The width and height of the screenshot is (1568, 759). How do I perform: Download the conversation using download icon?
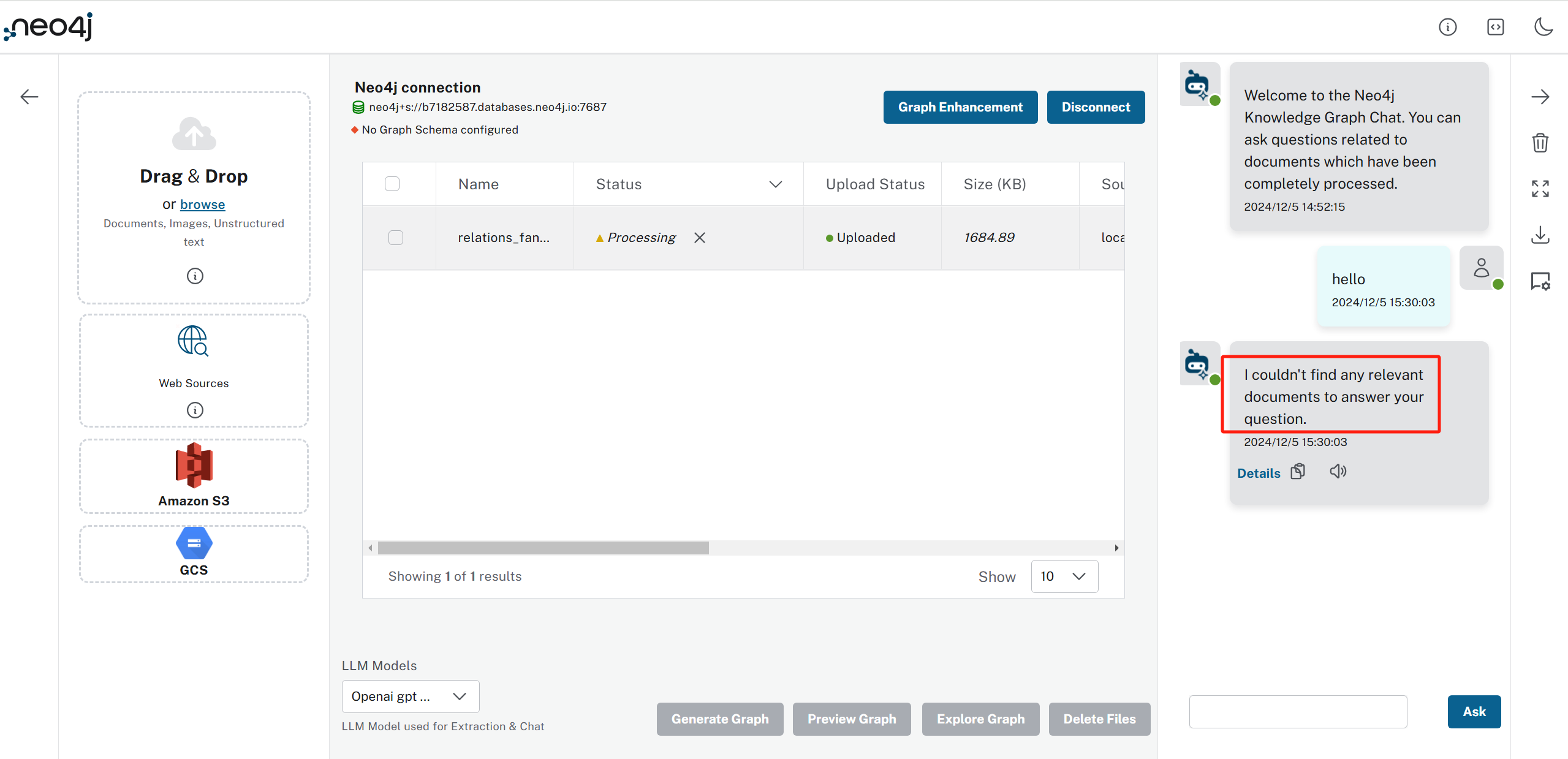click(1540, 235)
